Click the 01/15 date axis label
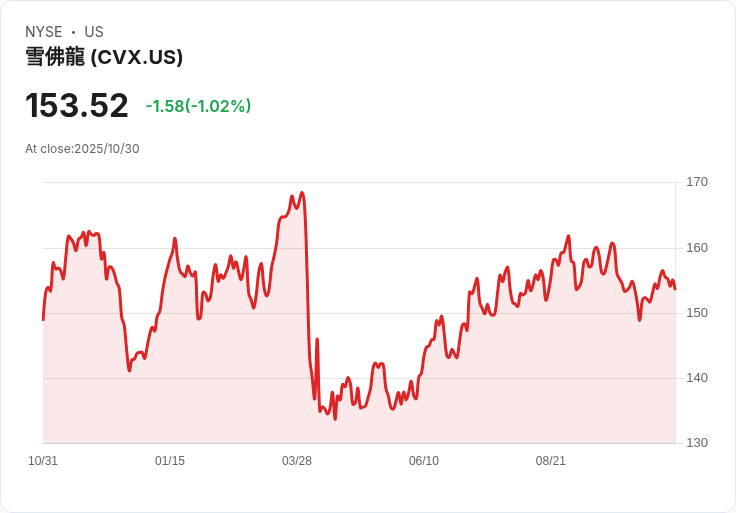Screen dimensions: 736x513 tap(170, 461)
